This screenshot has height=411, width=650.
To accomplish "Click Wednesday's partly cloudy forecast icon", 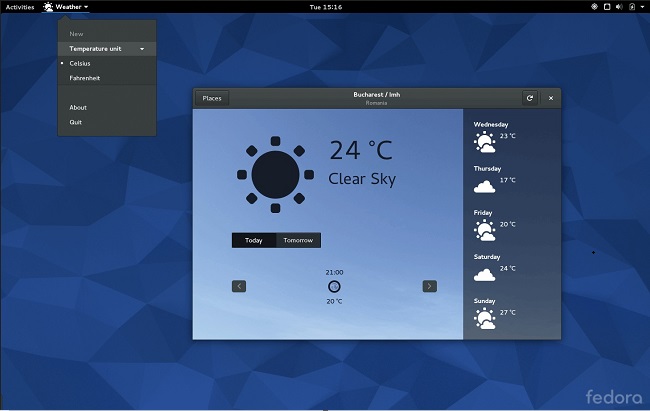I will tap(484, 141).
